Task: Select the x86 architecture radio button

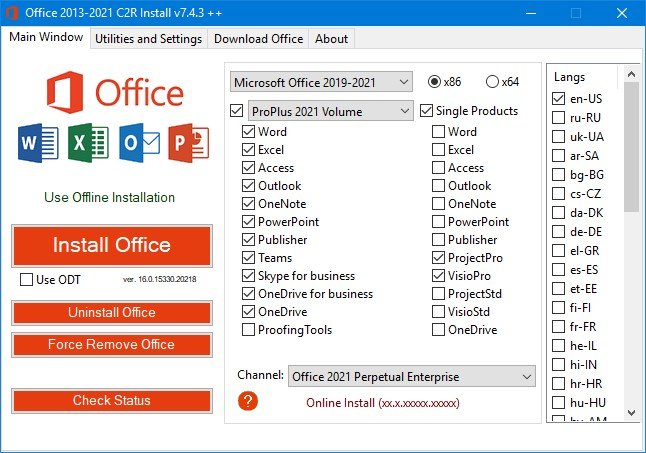Action: pos(434,82)
